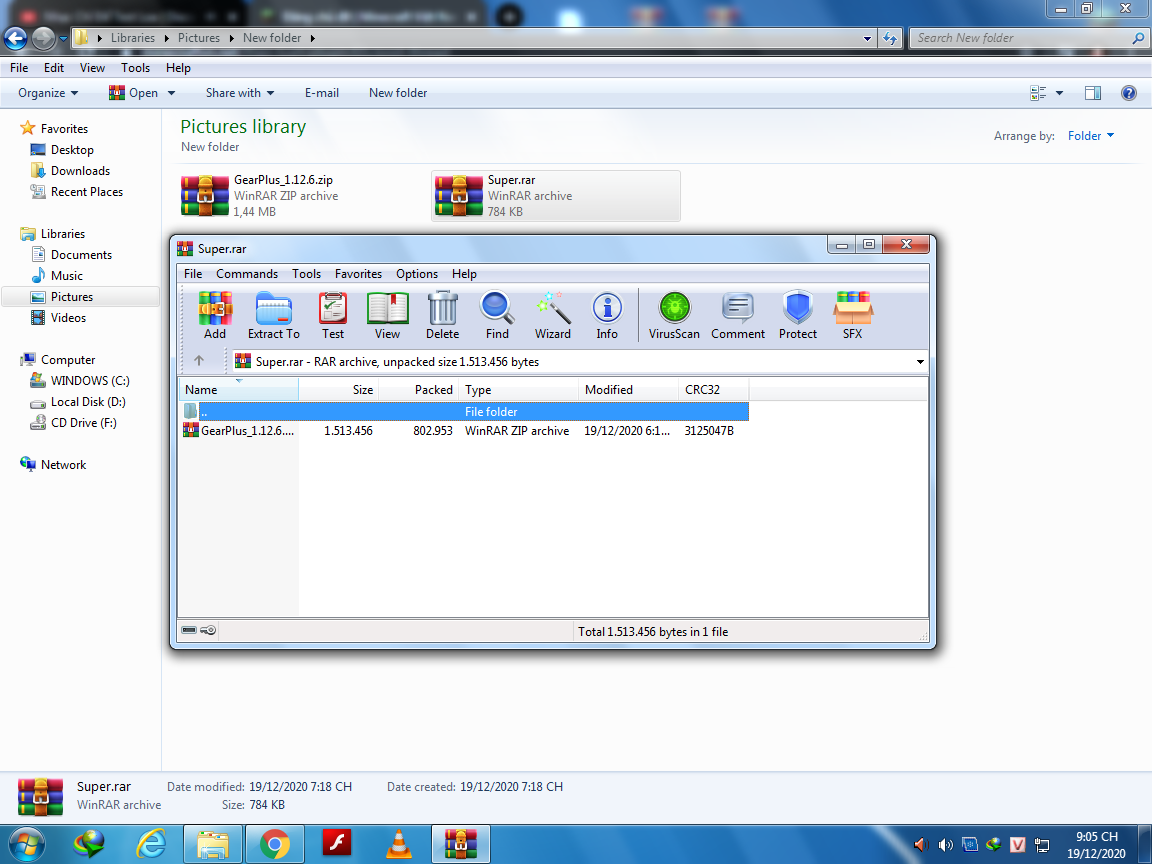Click Libraries in address breadcrumb
Screen dimensions: 1152x864
pos(133,38)
